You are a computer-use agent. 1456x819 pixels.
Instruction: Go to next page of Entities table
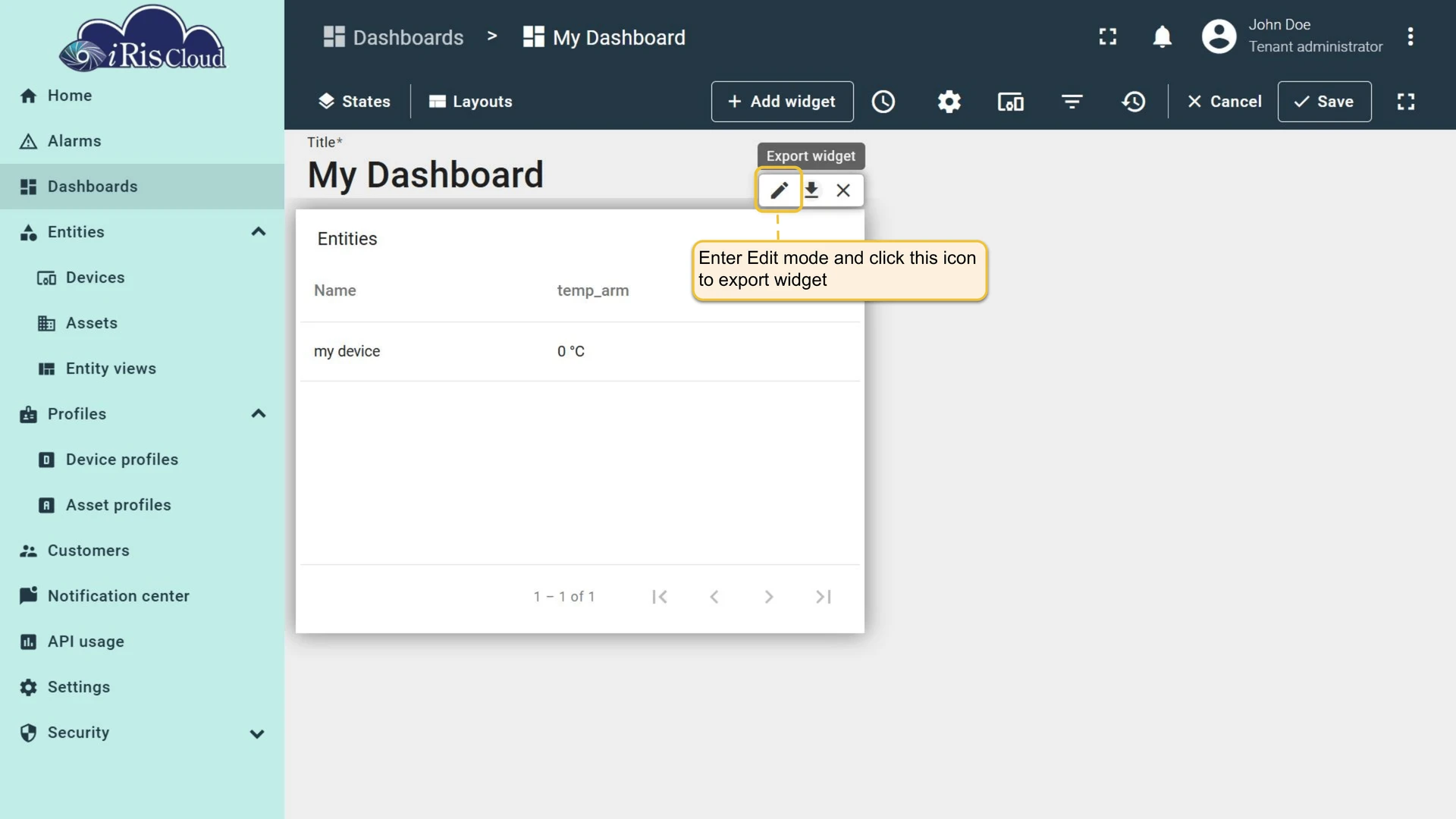click(x=769, y=597)
